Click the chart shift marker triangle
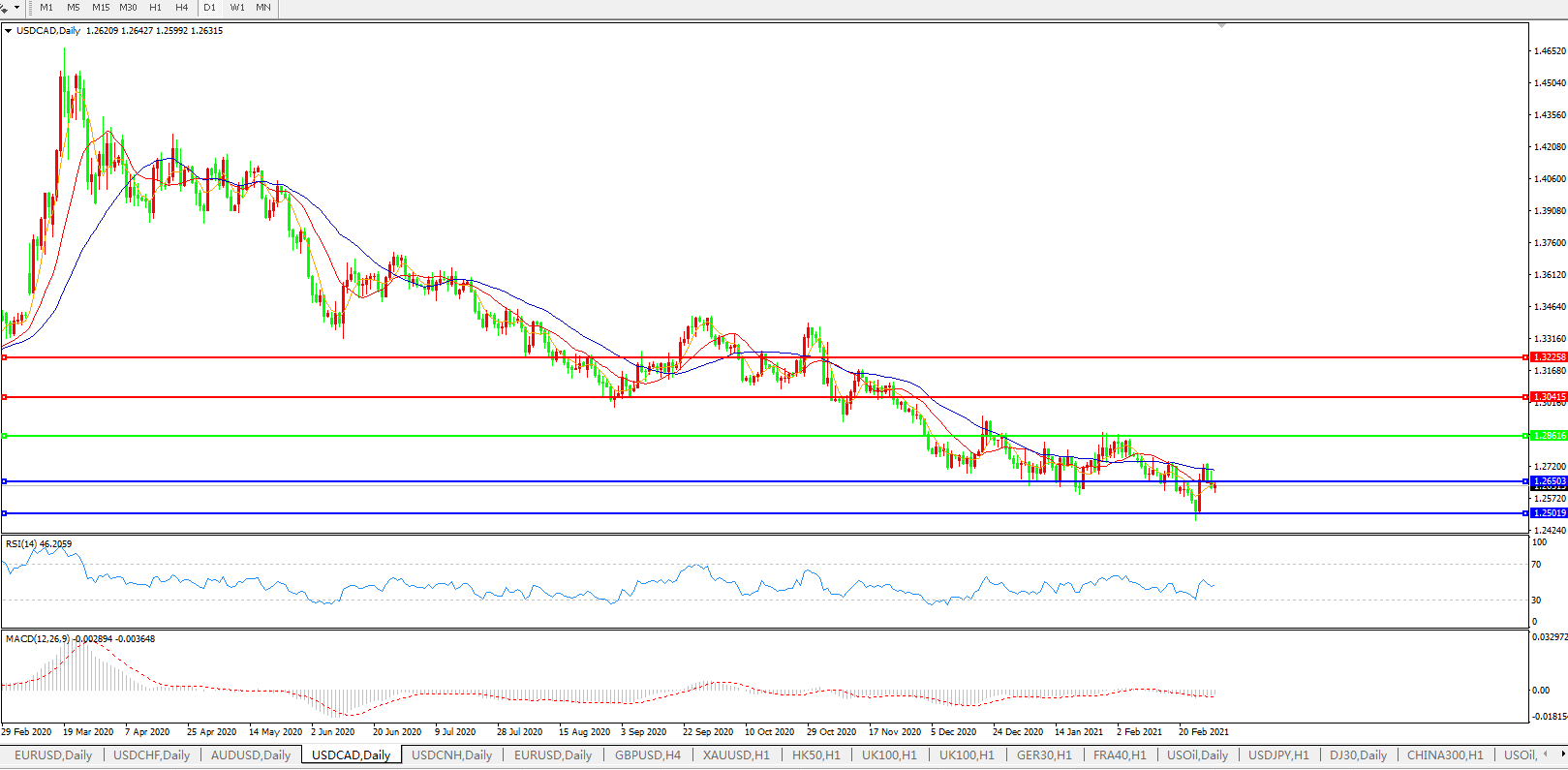The height and width of the screenshot is (770, 1568). 1221,25
